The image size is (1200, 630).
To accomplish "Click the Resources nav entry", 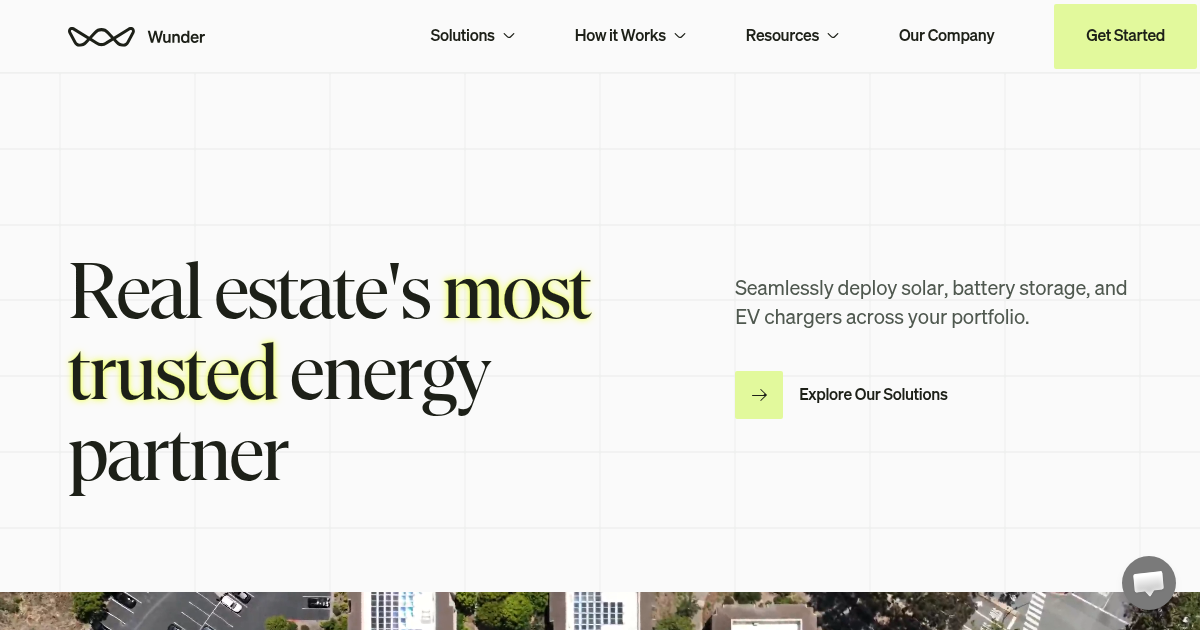I will (782, 35).
